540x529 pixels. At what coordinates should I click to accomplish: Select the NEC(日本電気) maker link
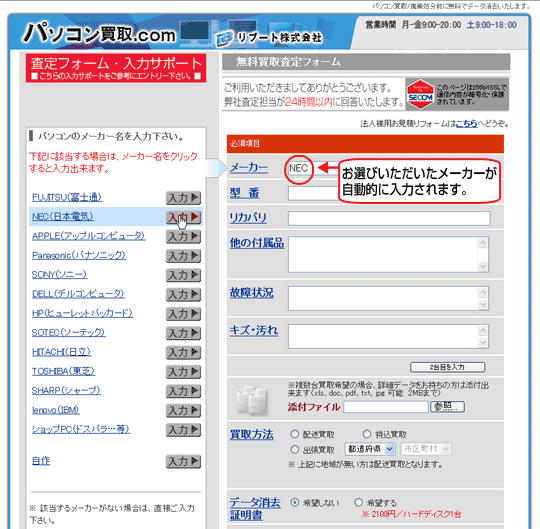pos(63,217)
